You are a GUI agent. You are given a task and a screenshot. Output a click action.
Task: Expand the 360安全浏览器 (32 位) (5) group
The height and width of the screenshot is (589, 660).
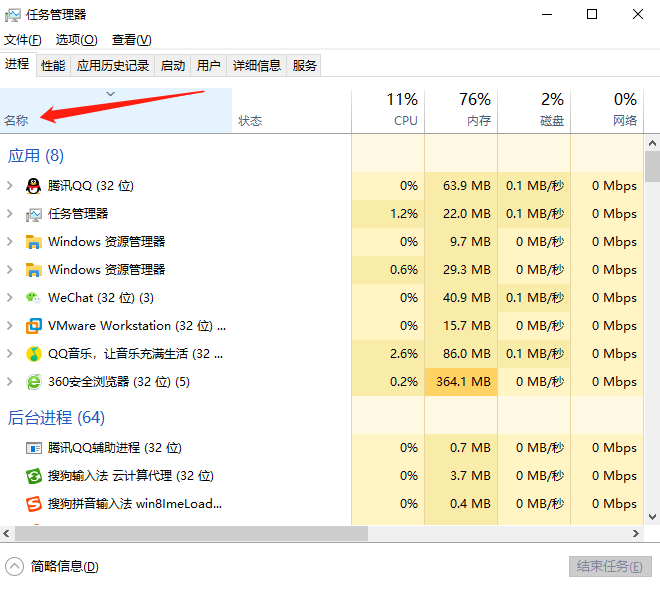pos(10,381)
